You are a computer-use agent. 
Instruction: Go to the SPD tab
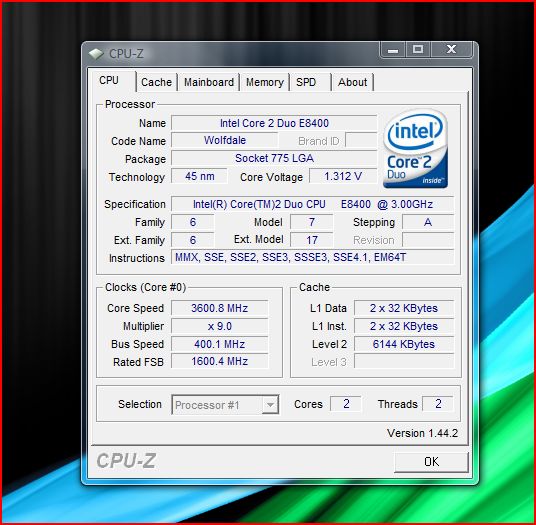coord(310,82)
